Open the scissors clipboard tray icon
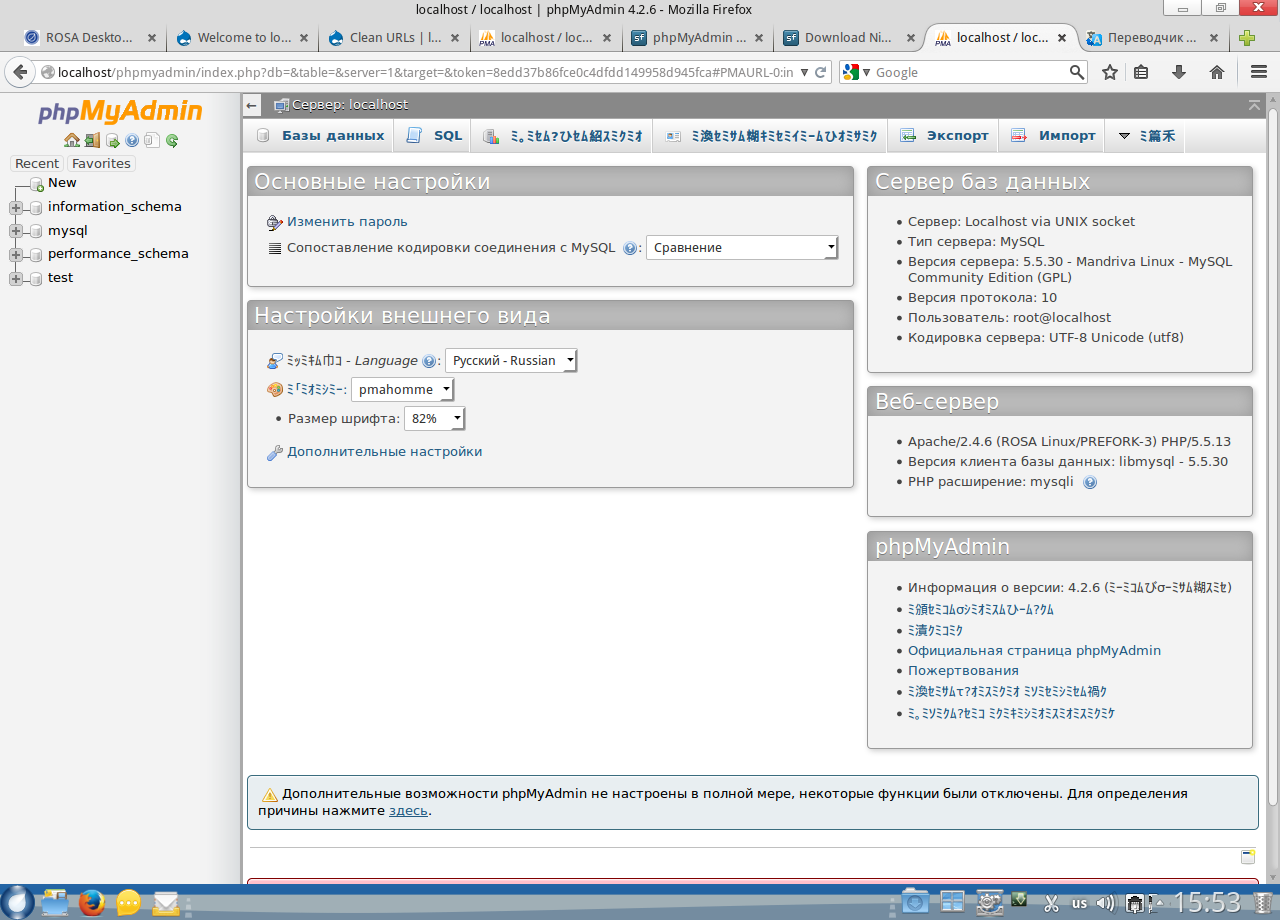 1051,903
